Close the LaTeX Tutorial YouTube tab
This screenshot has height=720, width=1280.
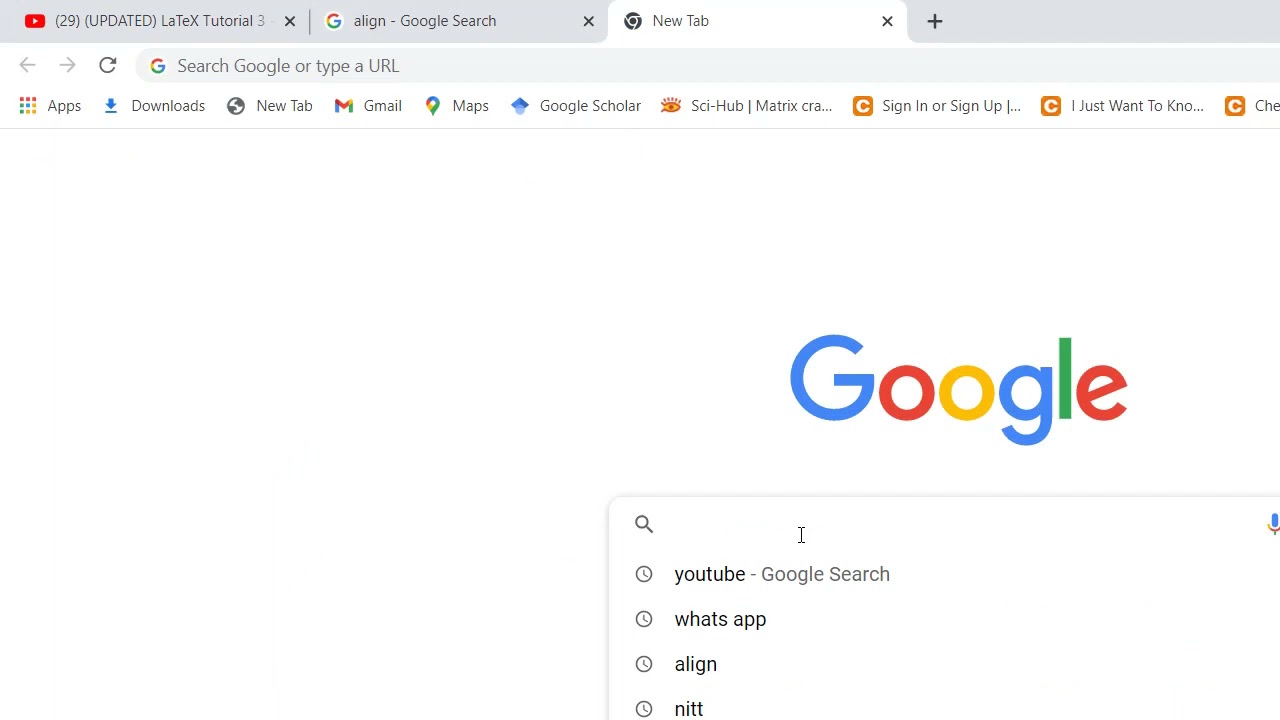(290, 21)
